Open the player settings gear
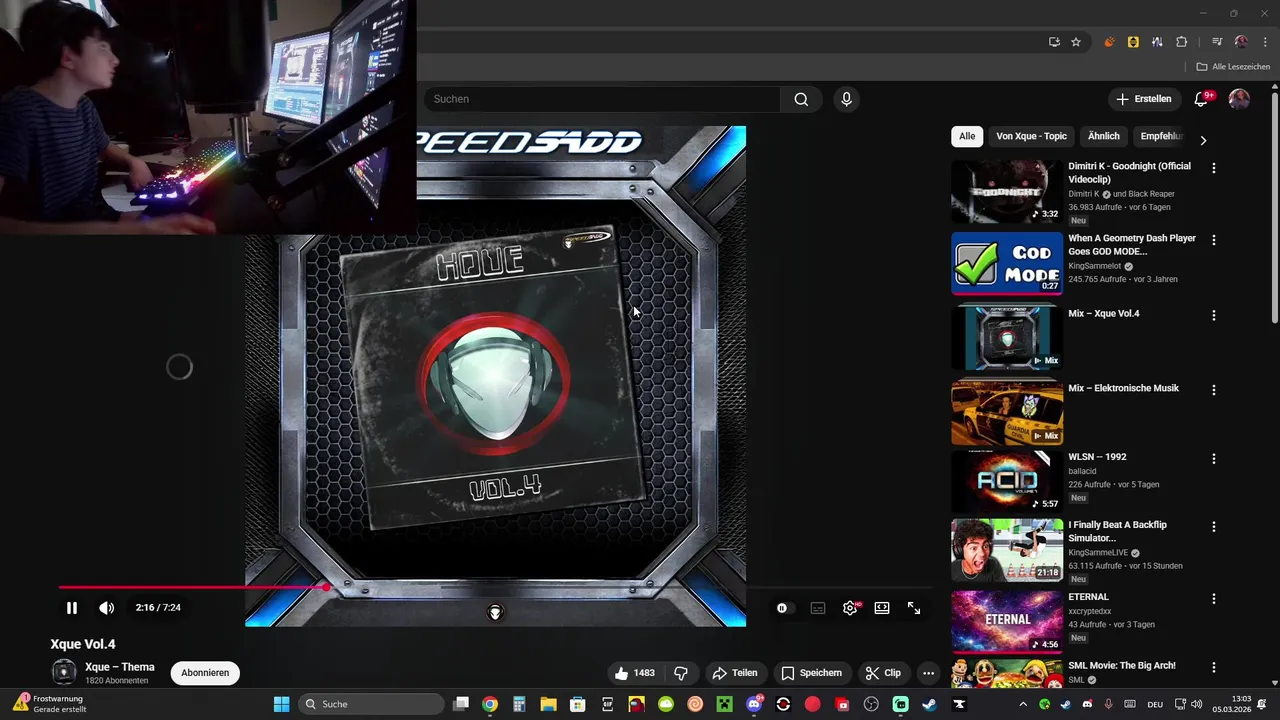Image resolution: width=1280 pixels, height=720 pixels. [x=850, y=608]
